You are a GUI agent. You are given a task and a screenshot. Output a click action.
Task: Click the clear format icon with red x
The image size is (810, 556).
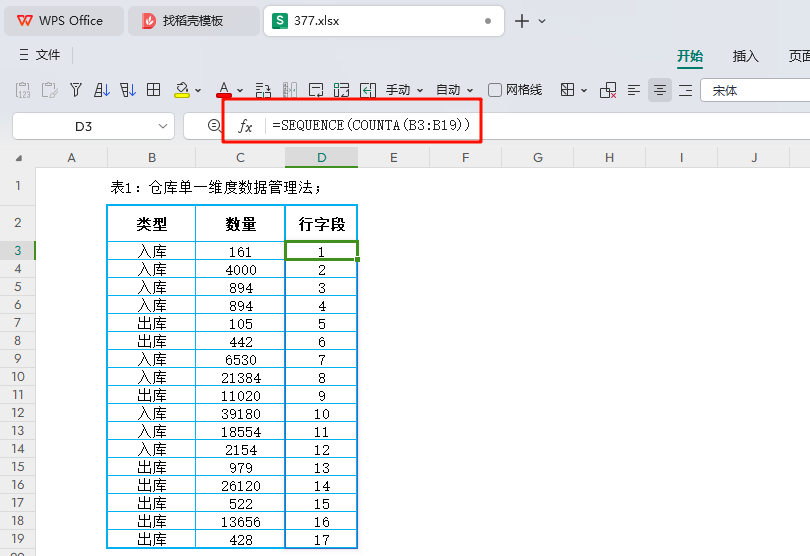[x=608, y=90]
